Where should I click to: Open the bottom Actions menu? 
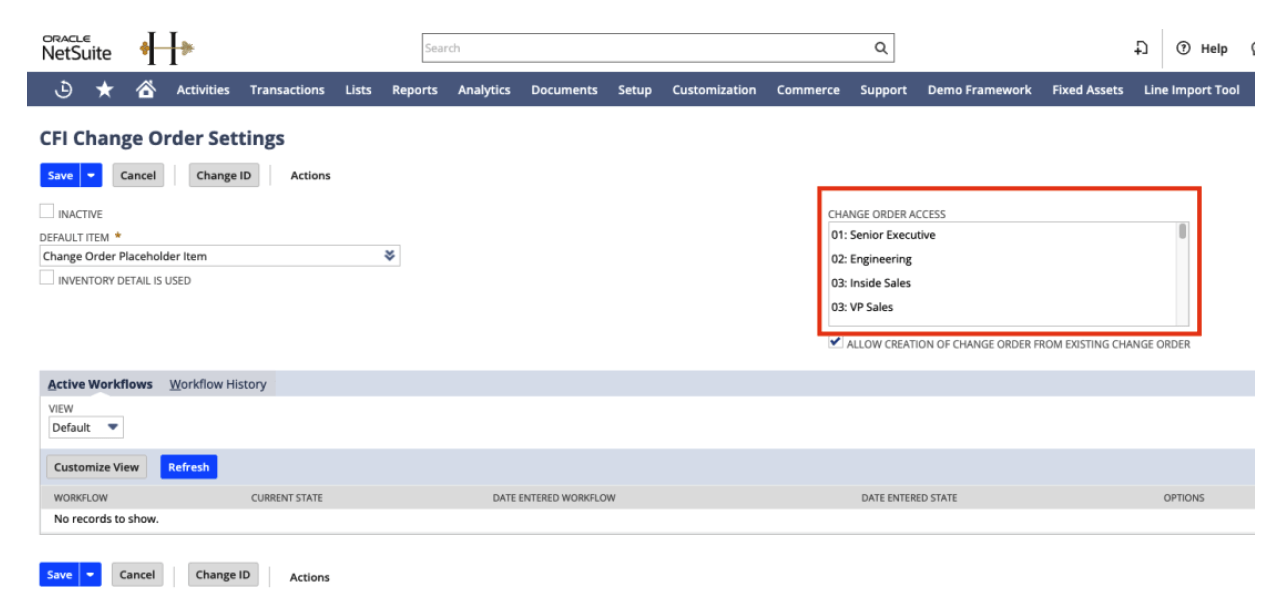tap(309, 577)
